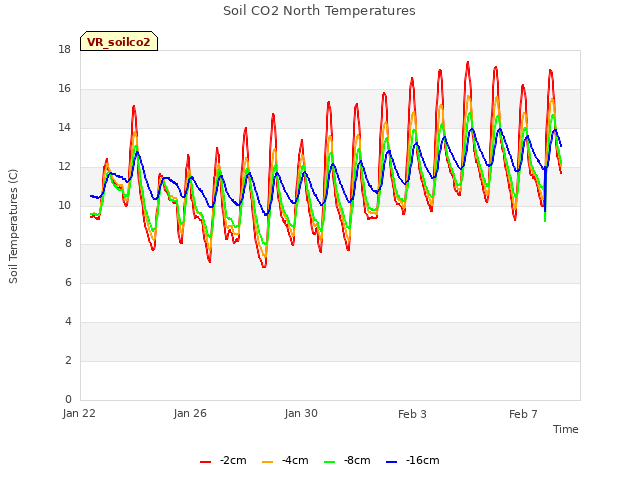Viewport: 640px width, 480px height.
Task: Click the orange -4cm legend color marker
Action: pyautogui.click(x=267, y=462)
